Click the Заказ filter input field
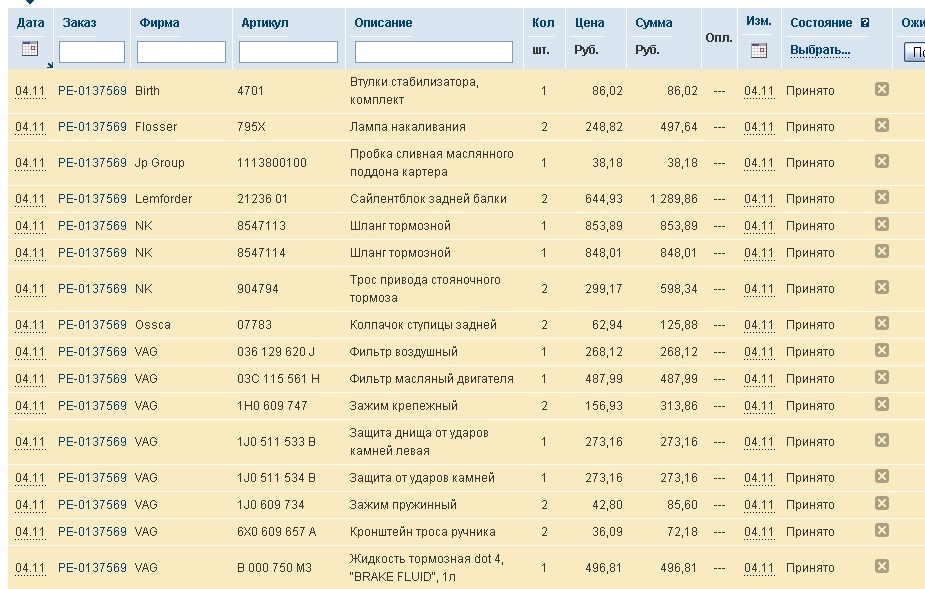The height and width of the screenshot is (589, 925). click(x=92, y=52)
